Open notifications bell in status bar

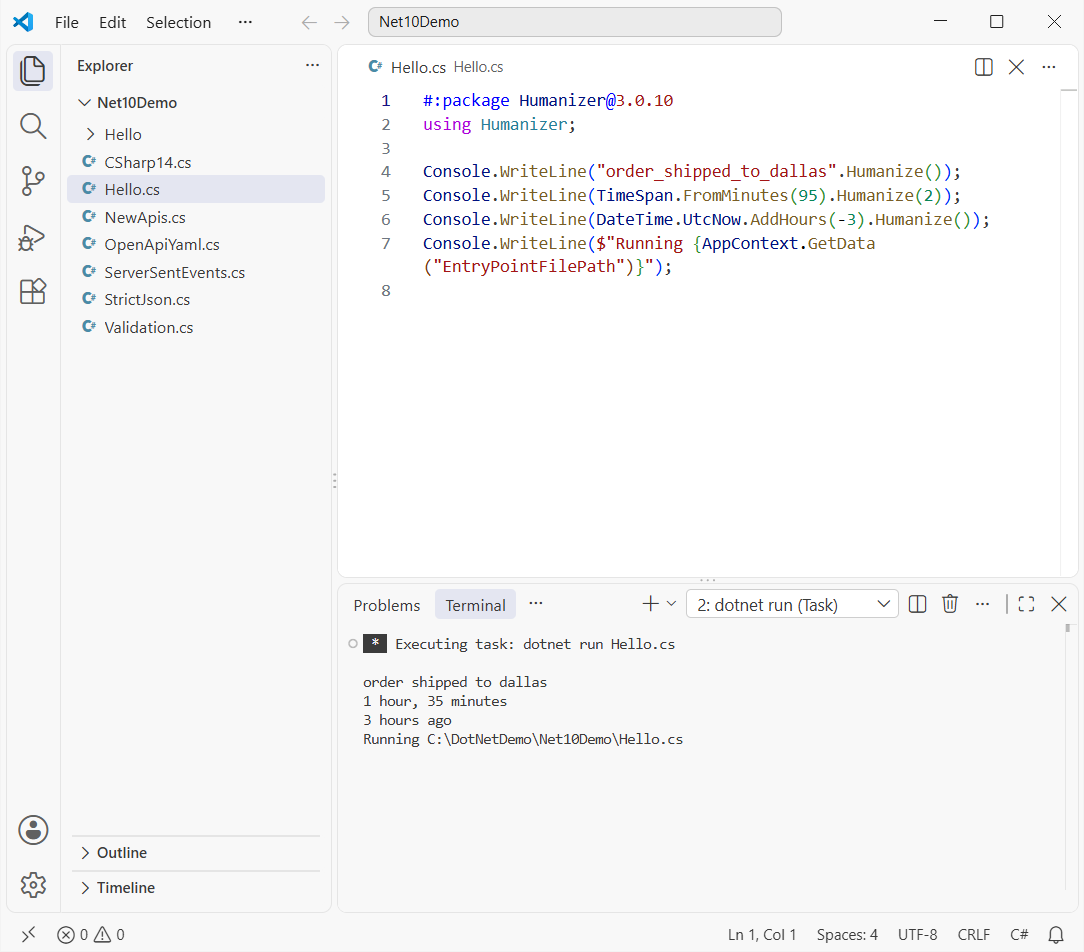[1056, 935]
